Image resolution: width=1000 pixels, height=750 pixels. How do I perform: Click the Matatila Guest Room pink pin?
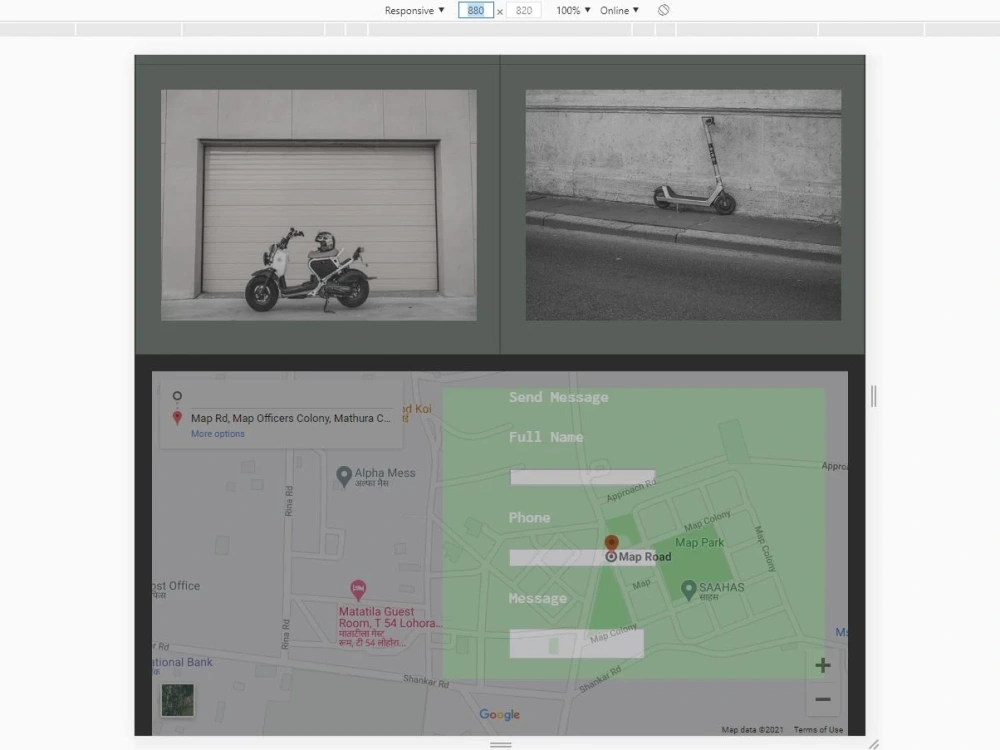coord(358,590)
